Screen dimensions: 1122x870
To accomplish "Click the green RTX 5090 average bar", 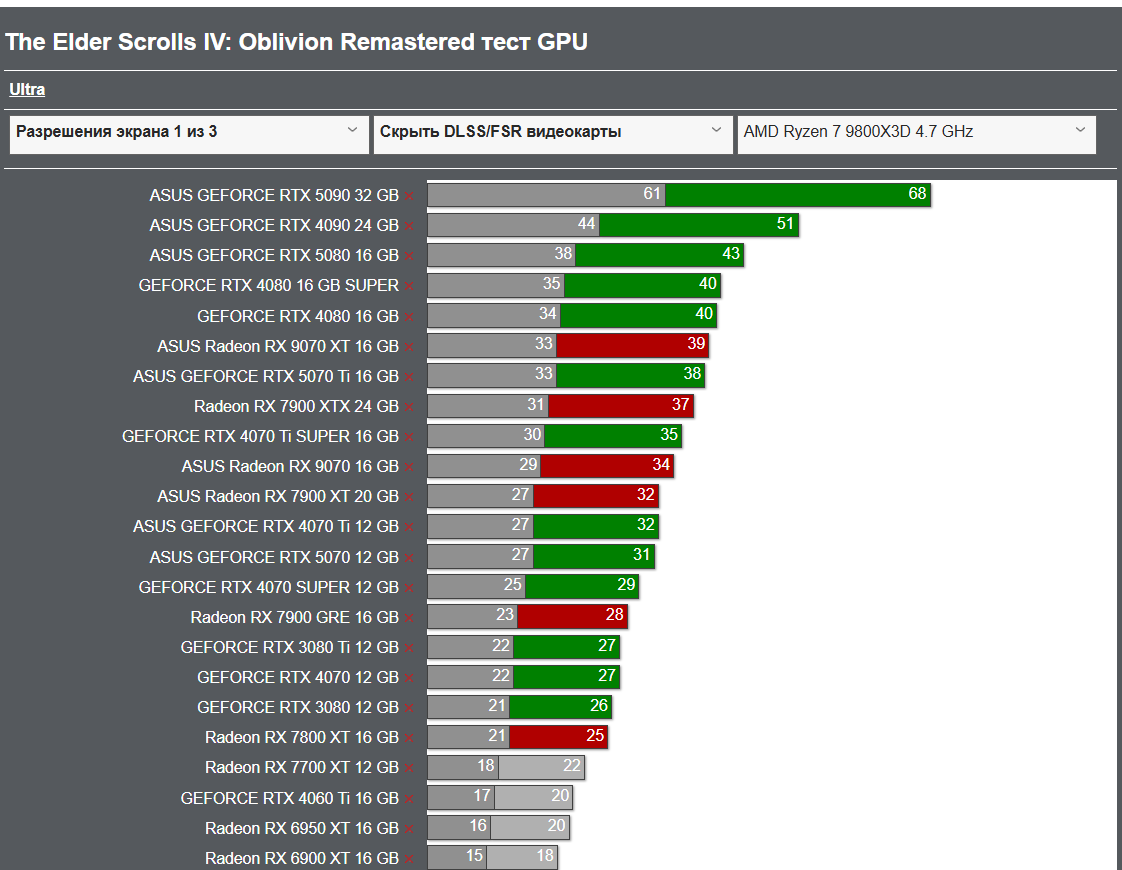I will pyautogui.click(x=798, y=195).
